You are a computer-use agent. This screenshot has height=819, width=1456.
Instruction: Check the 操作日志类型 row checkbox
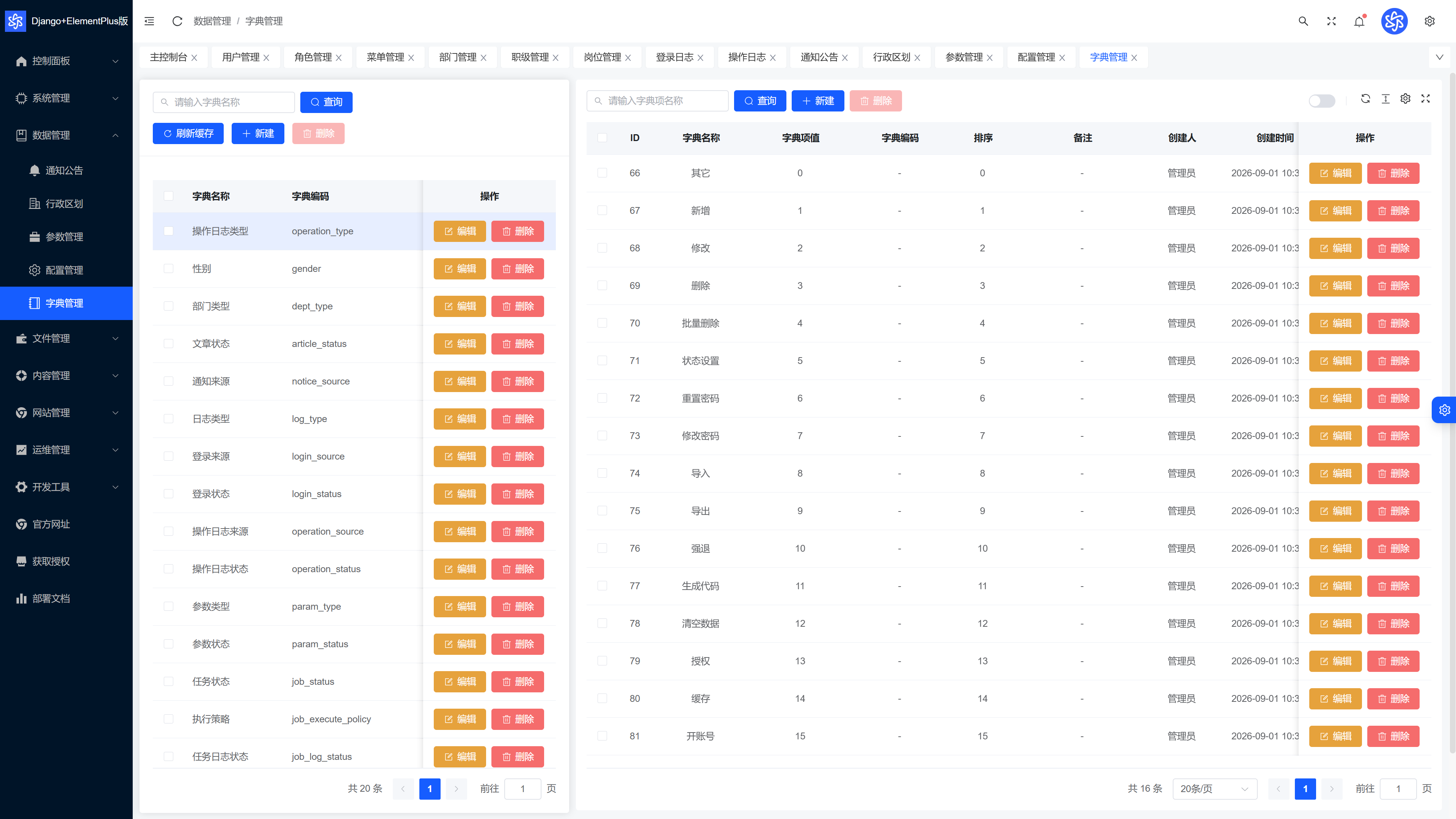pos(168,231)
